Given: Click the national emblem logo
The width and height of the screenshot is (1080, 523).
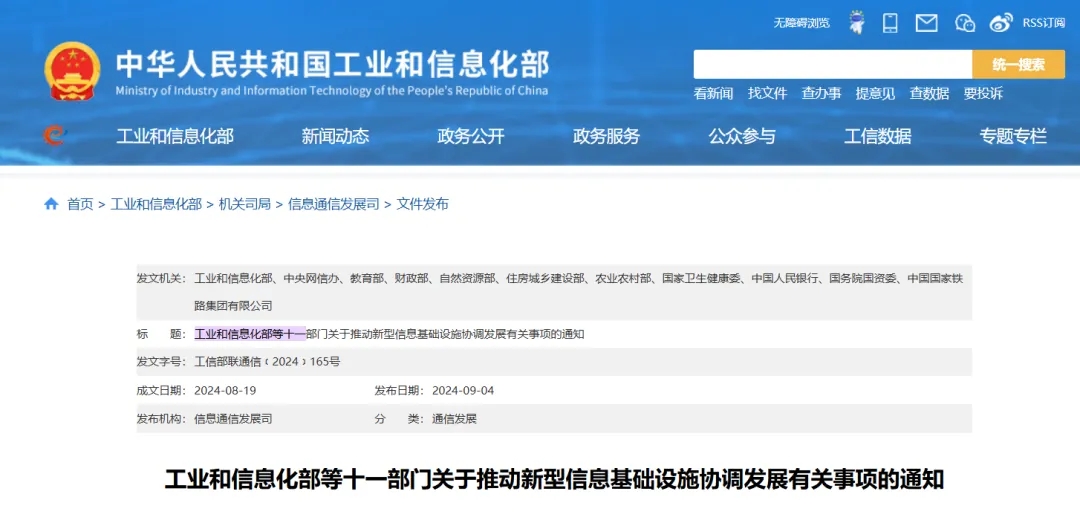Looking at the screenshot, I should [72, 72].
